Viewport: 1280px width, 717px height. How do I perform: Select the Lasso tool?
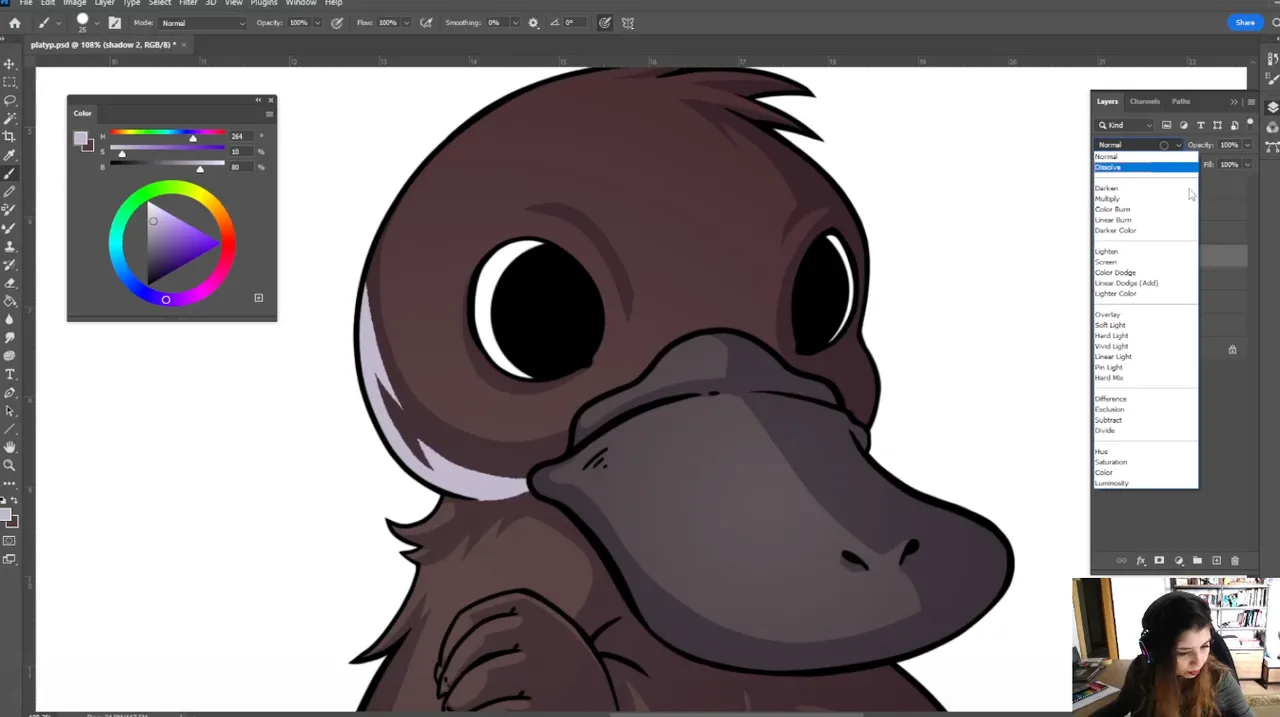pos(10,100)
